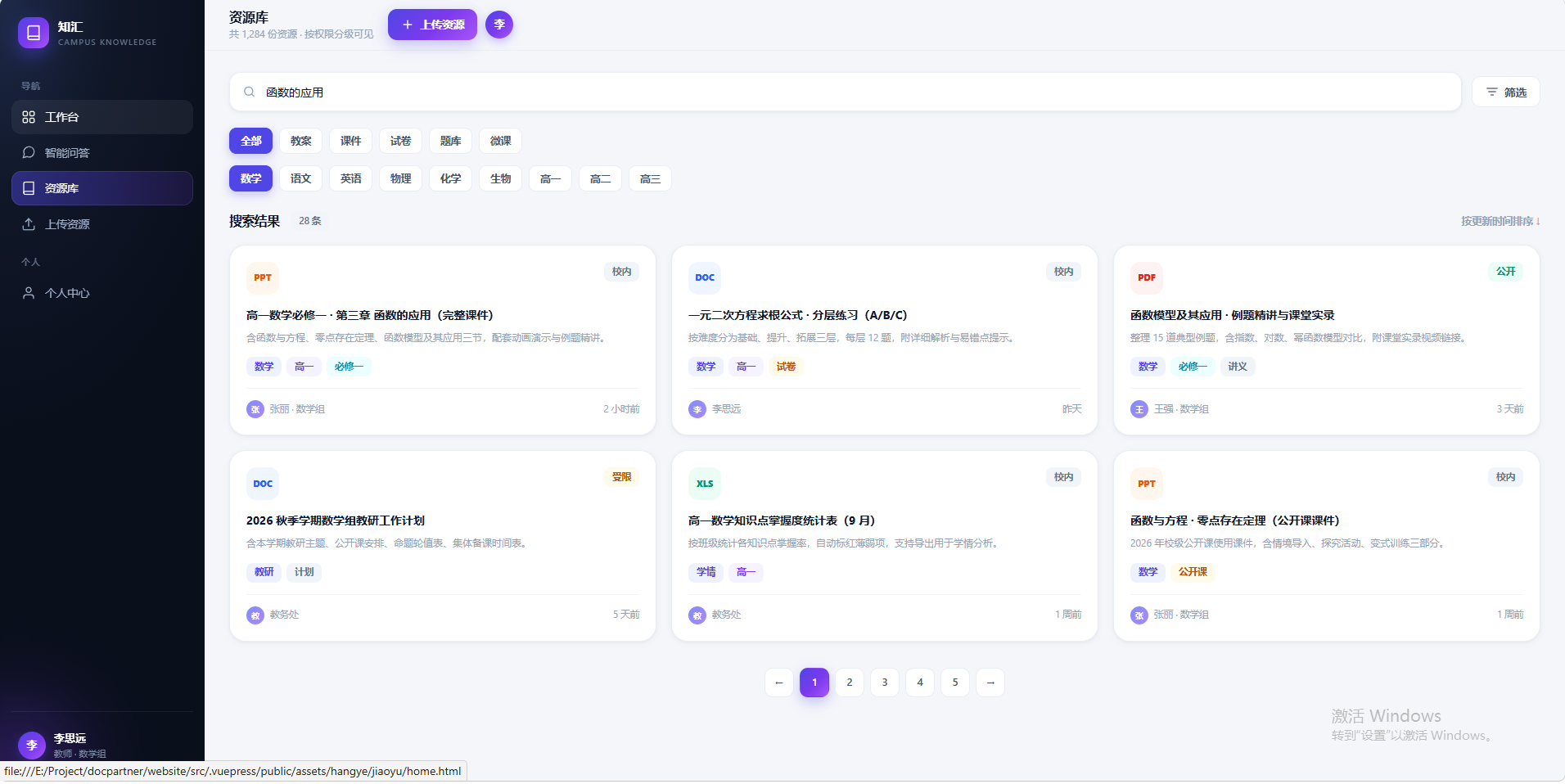Toggle the 全部 type filter chip
The width and height of the screenshot is (1565, 784).
250,141
